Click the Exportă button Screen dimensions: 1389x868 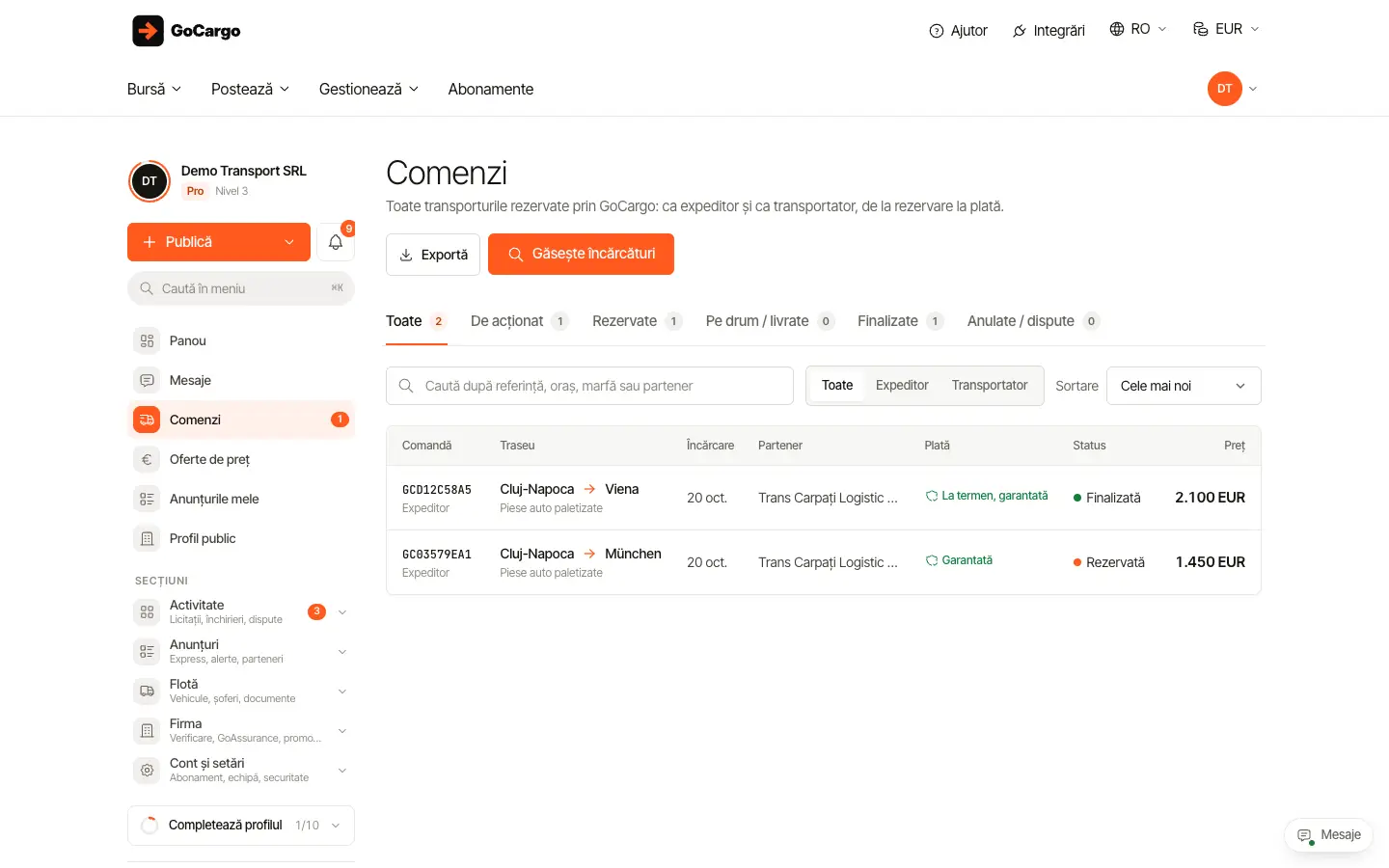click(433, 255)
